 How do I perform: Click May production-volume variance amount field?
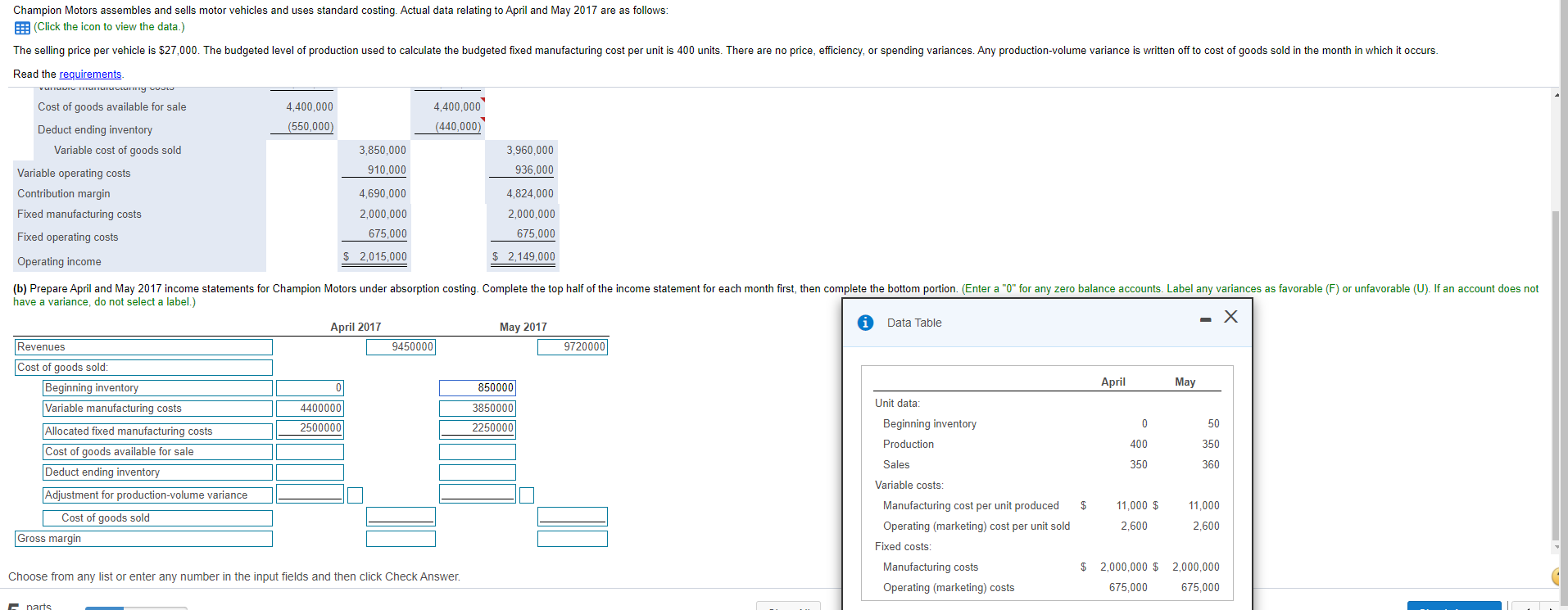coord(478,494)
